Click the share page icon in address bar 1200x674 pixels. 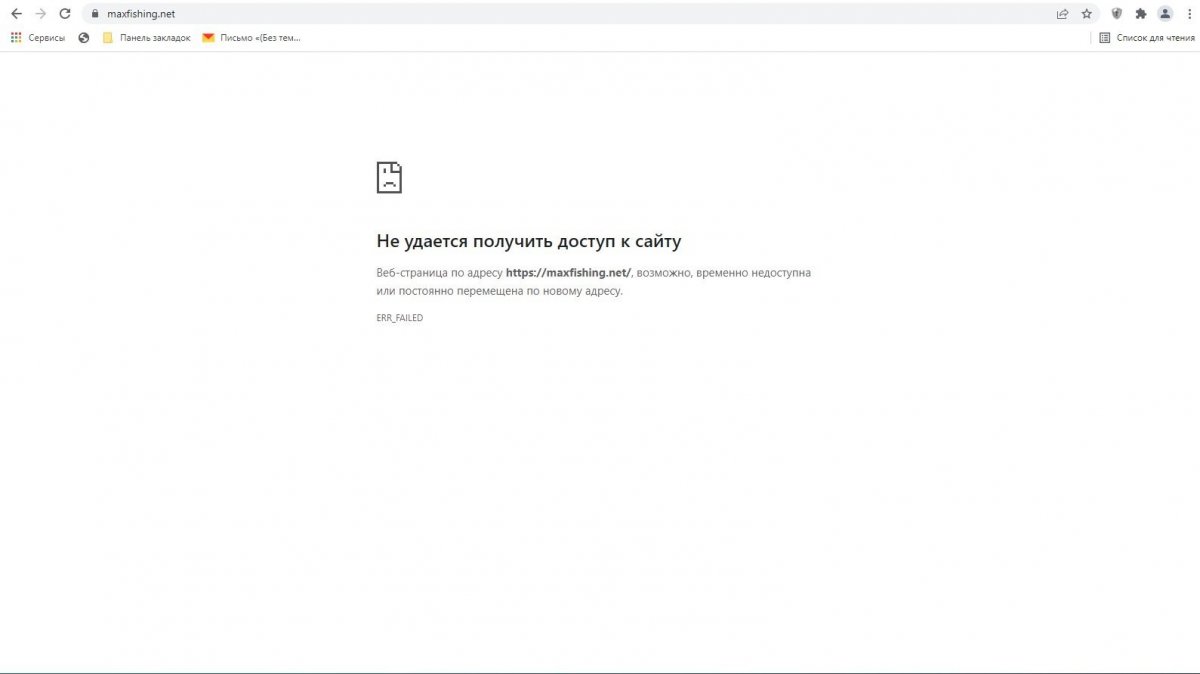point(1062,14)
